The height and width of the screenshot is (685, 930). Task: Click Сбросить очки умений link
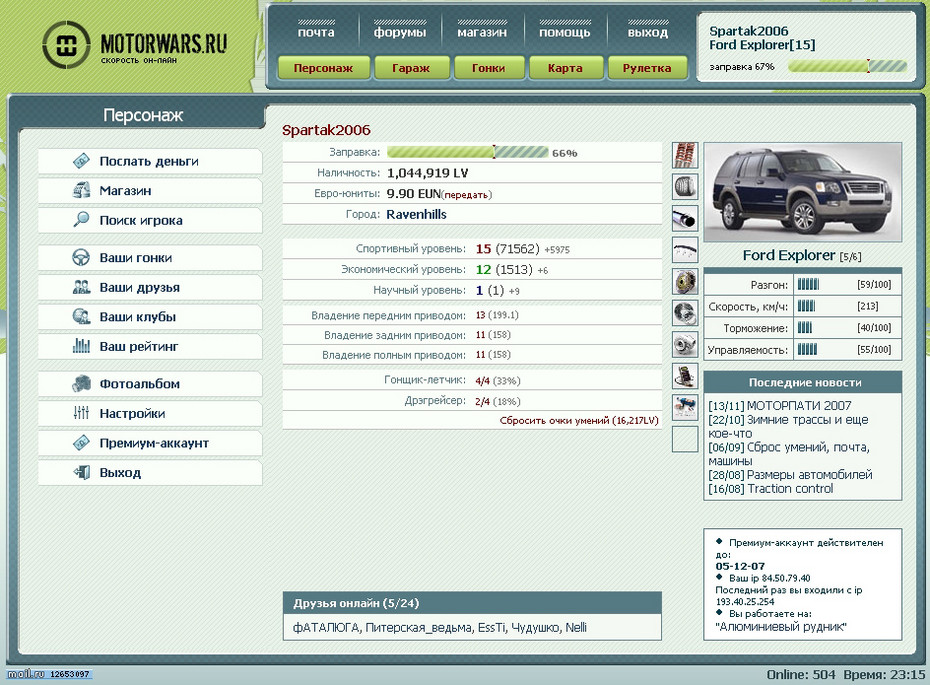click(x=579, y=420)
